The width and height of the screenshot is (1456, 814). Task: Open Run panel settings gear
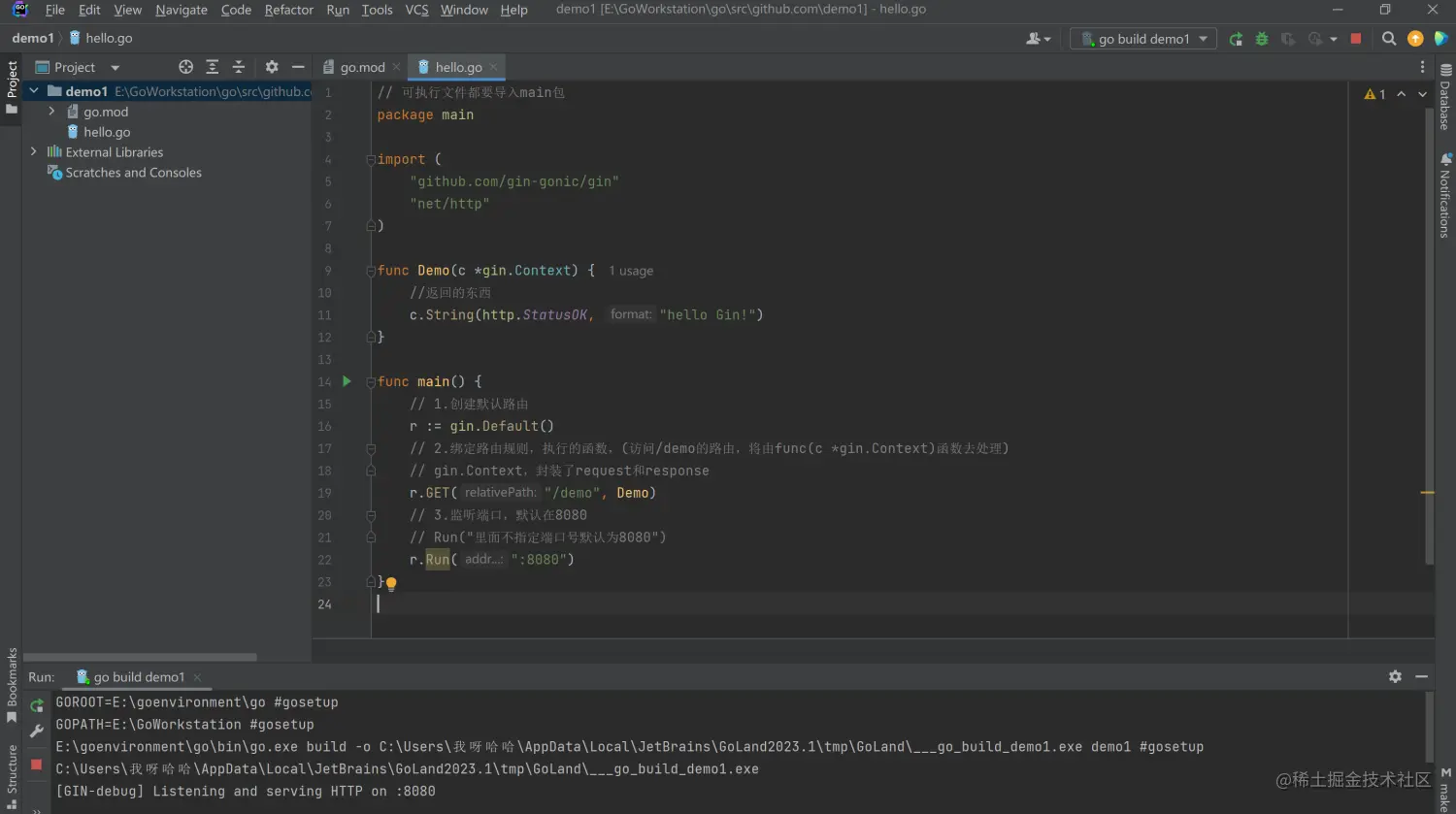point(1395,676)
